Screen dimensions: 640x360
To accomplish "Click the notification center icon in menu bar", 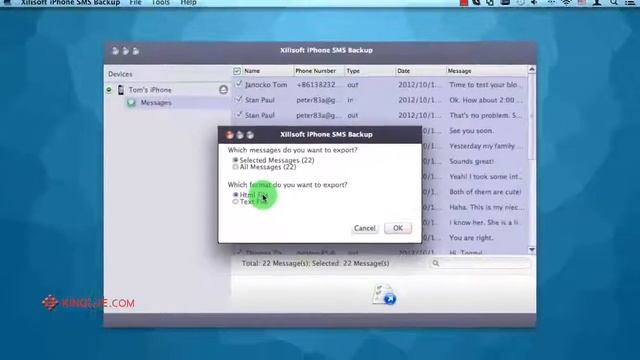I will 629,2.
